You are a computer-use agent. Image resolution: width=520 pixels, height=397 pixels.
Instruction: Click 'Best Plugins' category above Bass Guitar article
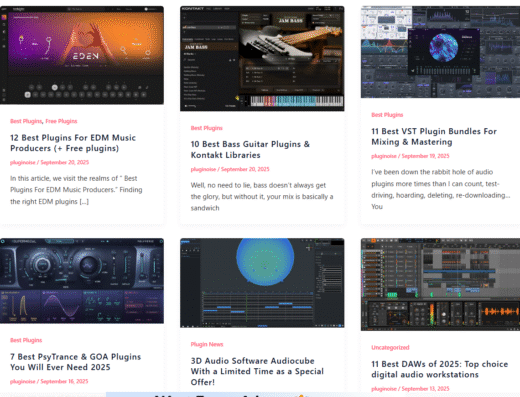[207, 128]
